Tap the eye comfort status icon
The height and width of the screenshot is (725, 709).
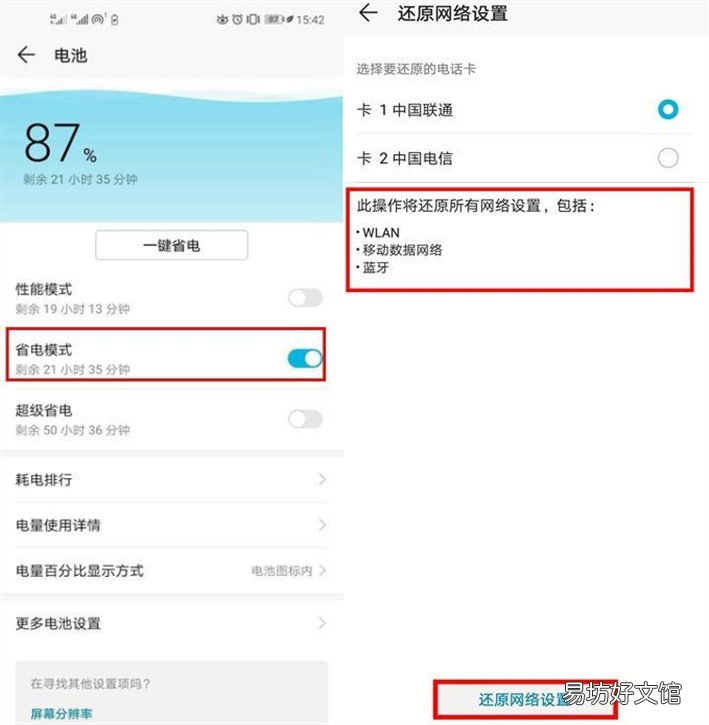tap(222, 19)
